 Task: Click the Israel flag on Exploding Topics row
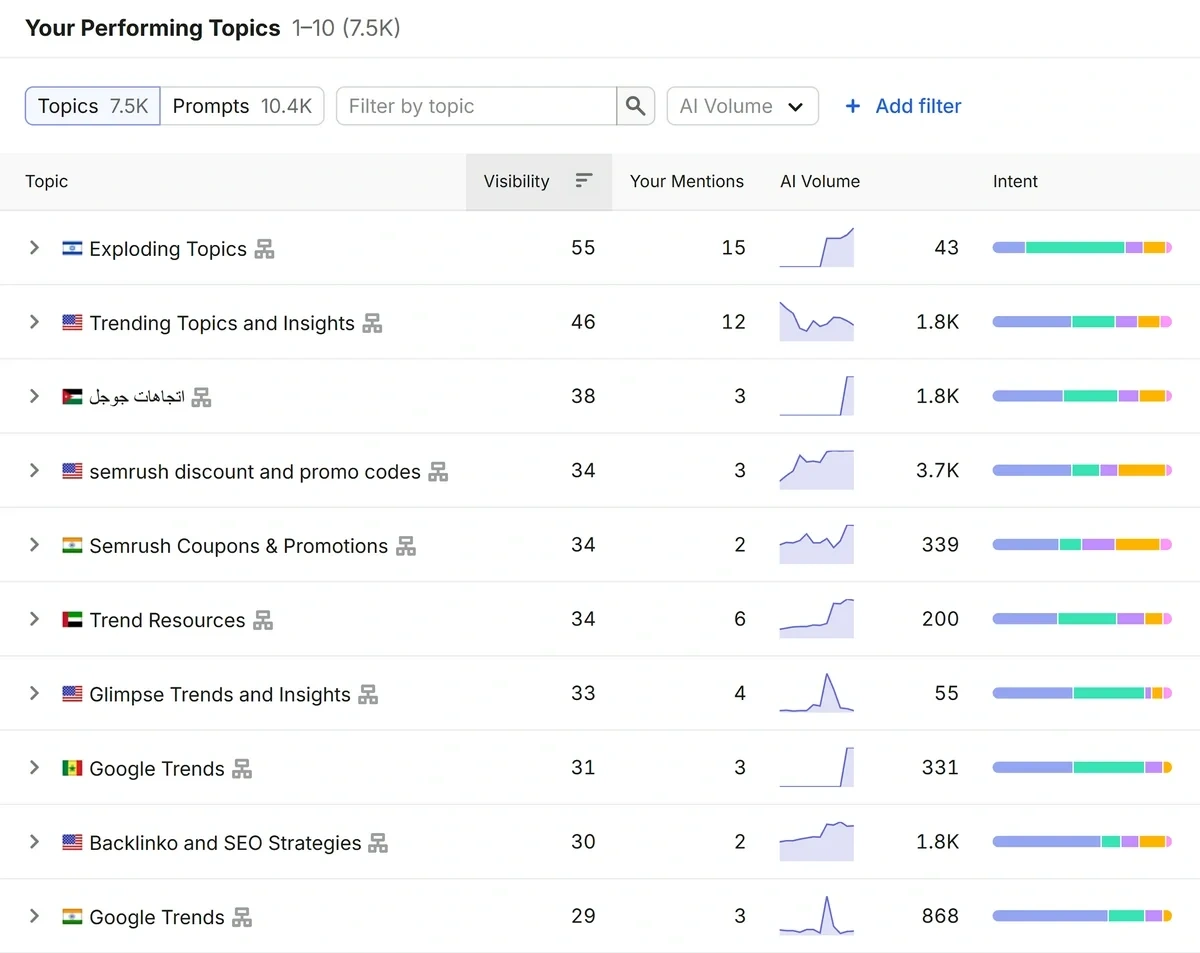click(72, 249)
